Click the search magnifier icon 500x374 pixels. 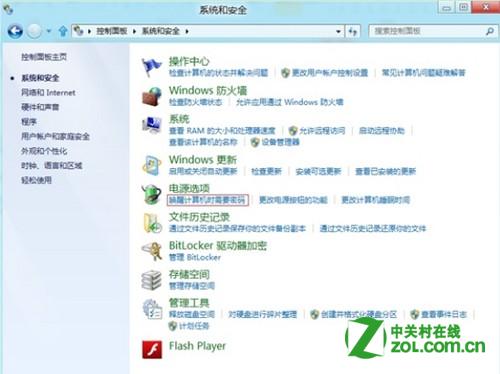(x=490, y=31)
